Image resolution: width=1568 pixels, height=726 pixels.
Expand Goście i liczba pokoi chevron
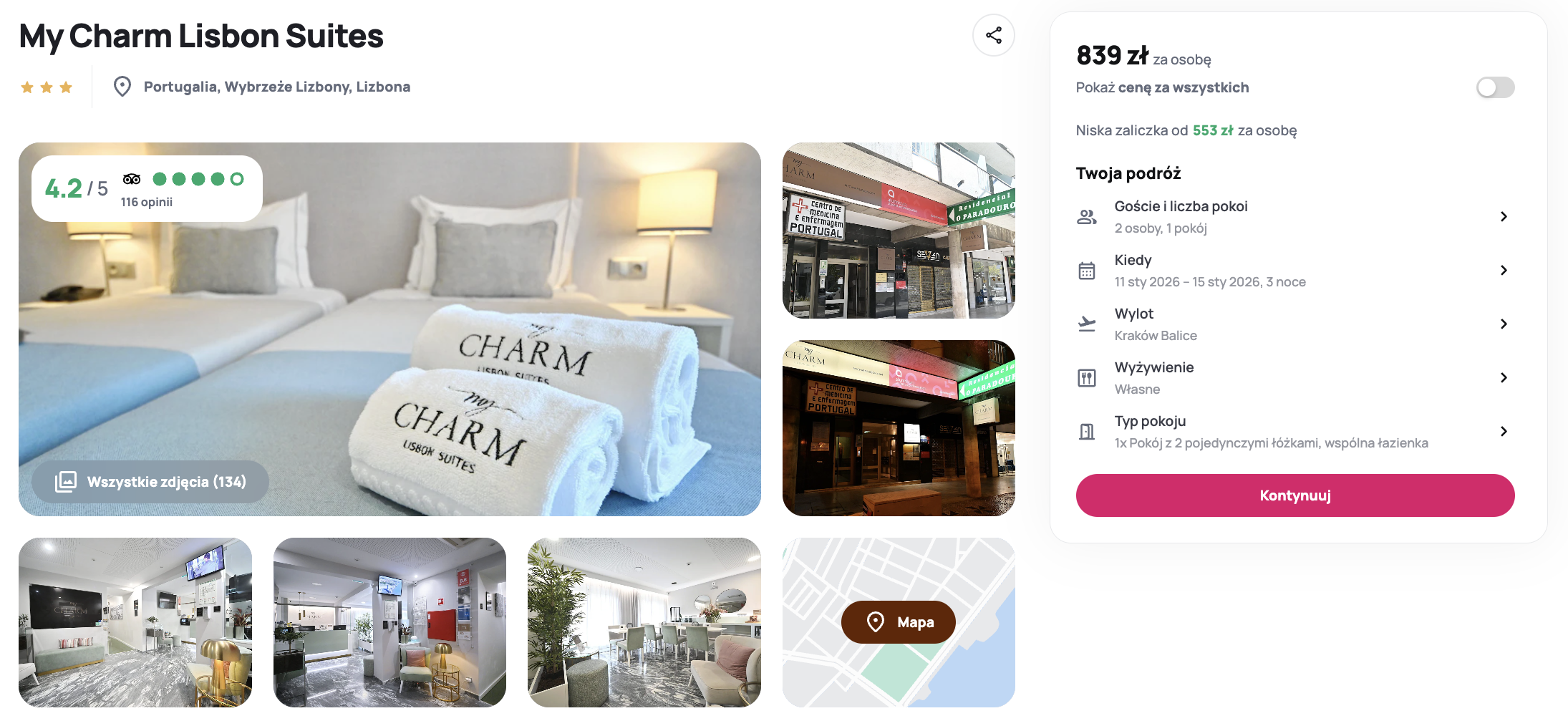point(1504,217)
